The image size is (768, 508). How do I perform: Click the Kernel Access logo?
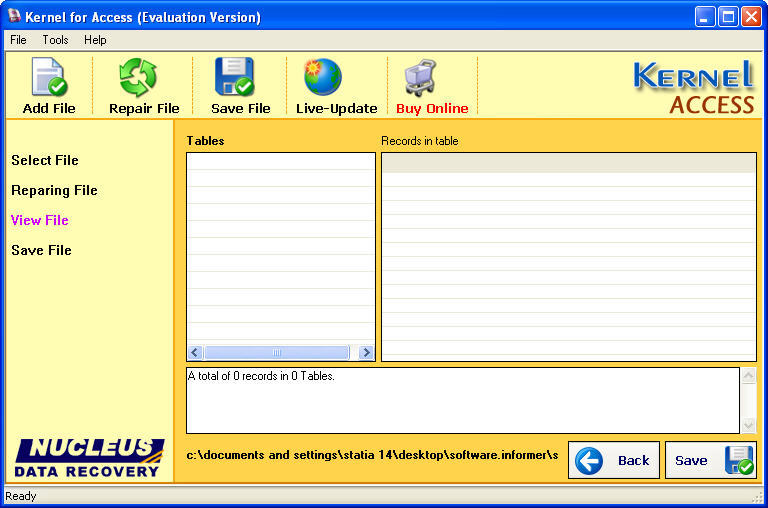point(694,88)
